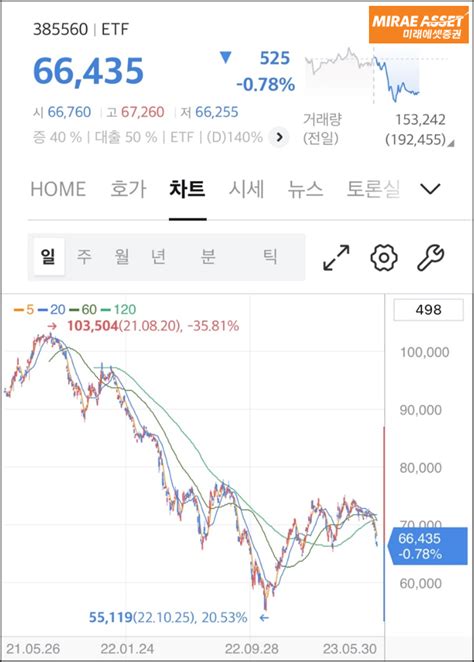Open chart tools wrench icon

431,257
